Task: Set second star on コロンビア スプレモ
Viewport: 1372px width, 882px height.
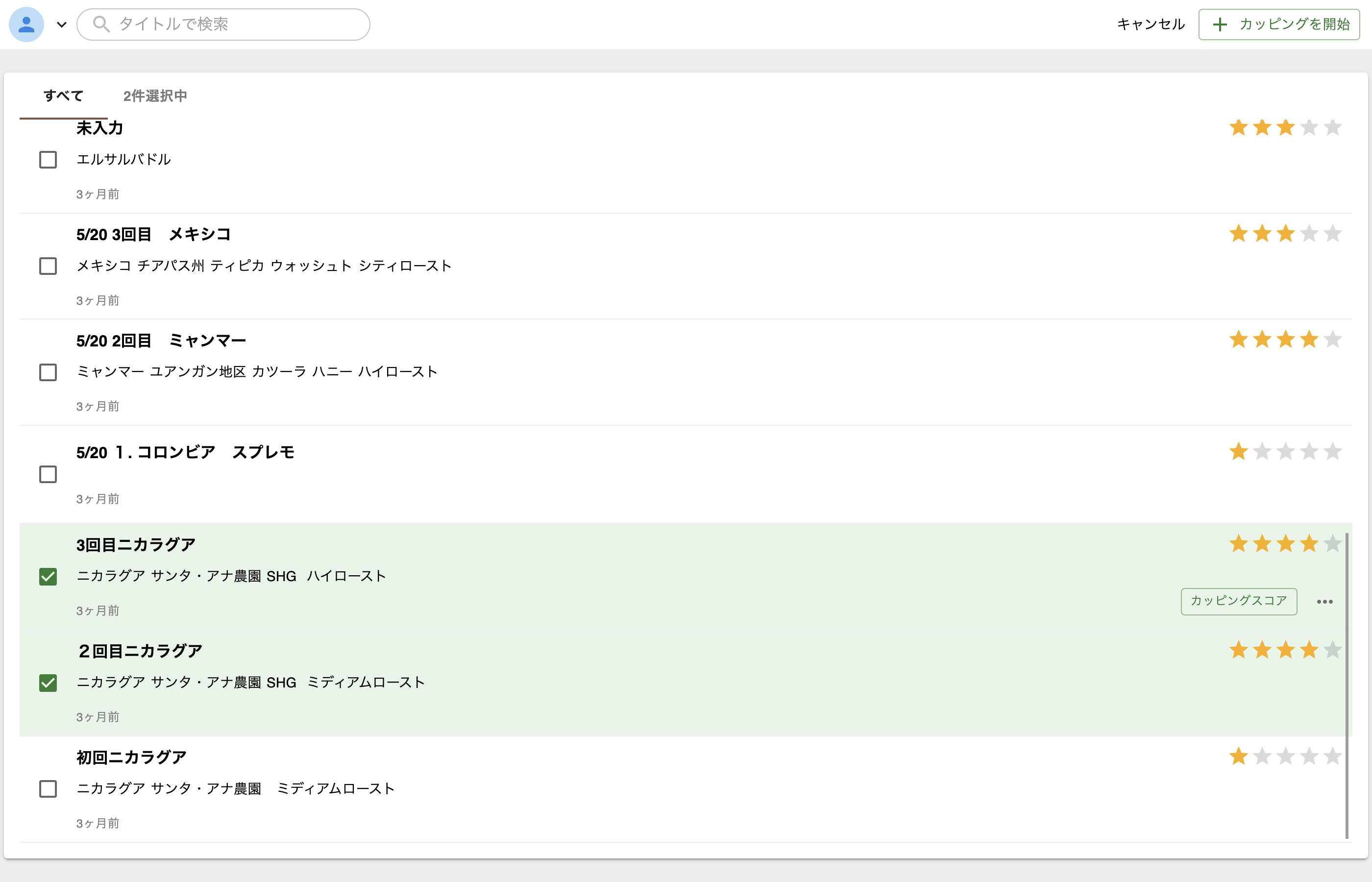Action: (1262, 452)
